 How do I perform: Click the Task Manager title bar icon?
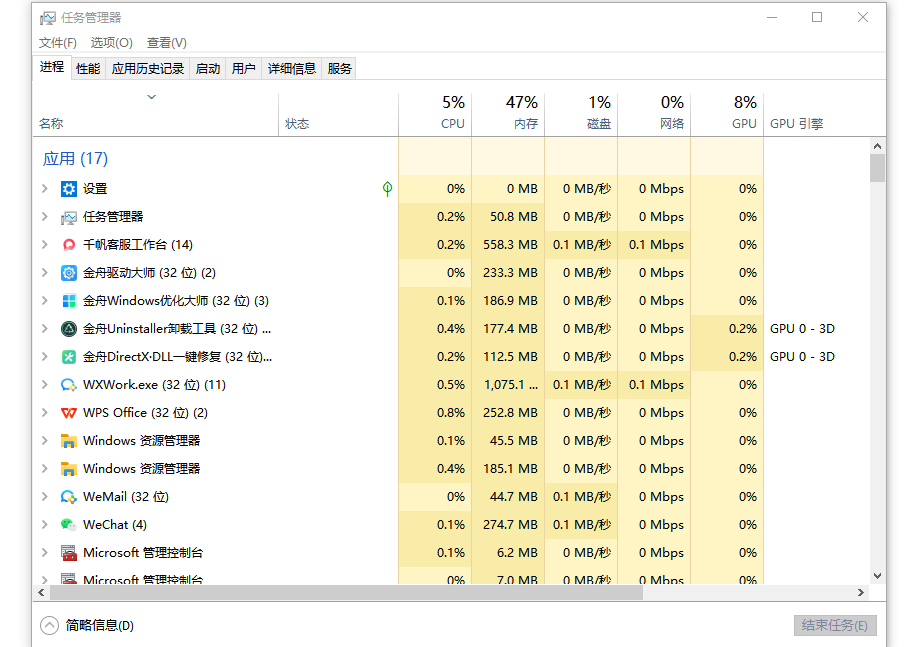click(x=47, y=18)
